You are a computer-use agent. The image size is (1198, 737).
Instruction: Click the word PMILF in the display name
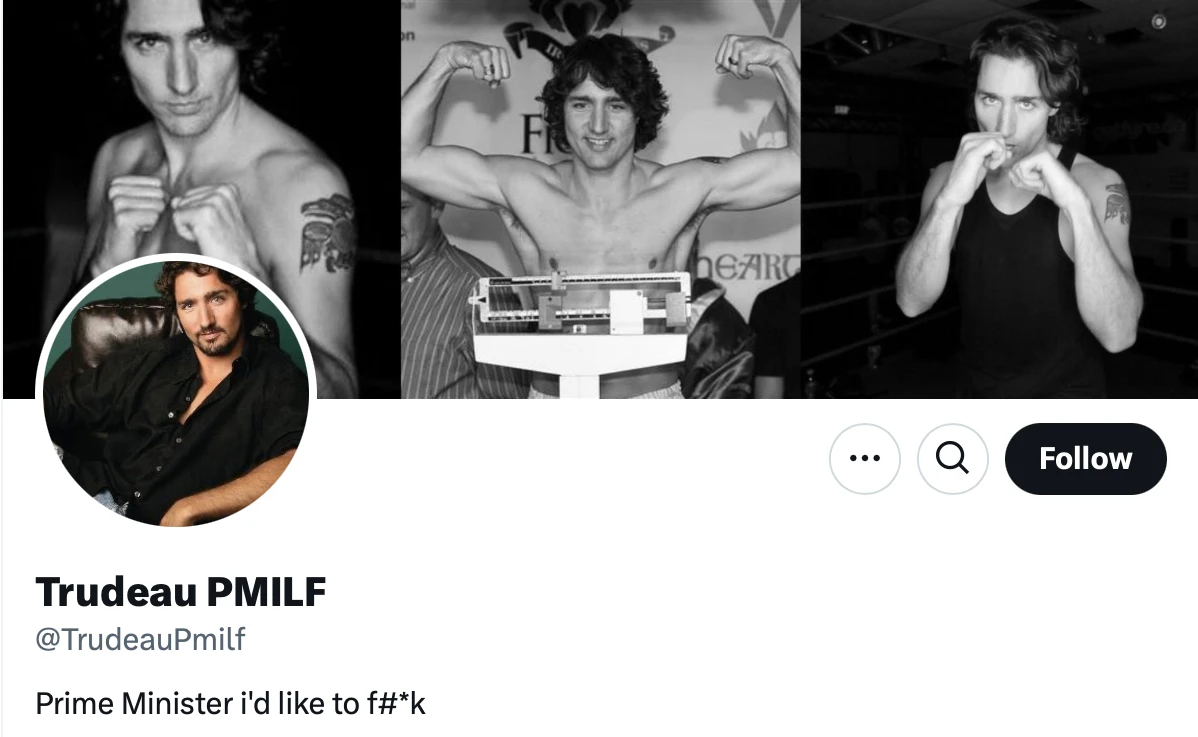coord(266,593)
